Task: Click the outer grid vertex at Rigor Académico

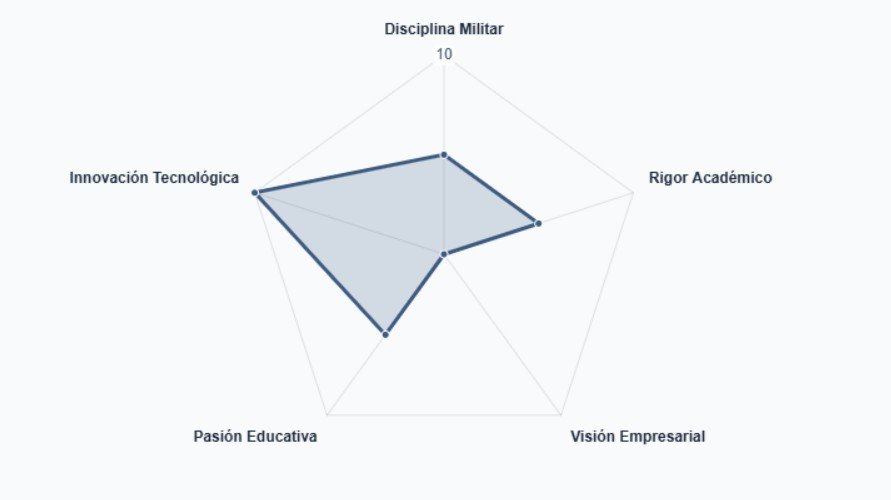Action: (x=633, y=193)
